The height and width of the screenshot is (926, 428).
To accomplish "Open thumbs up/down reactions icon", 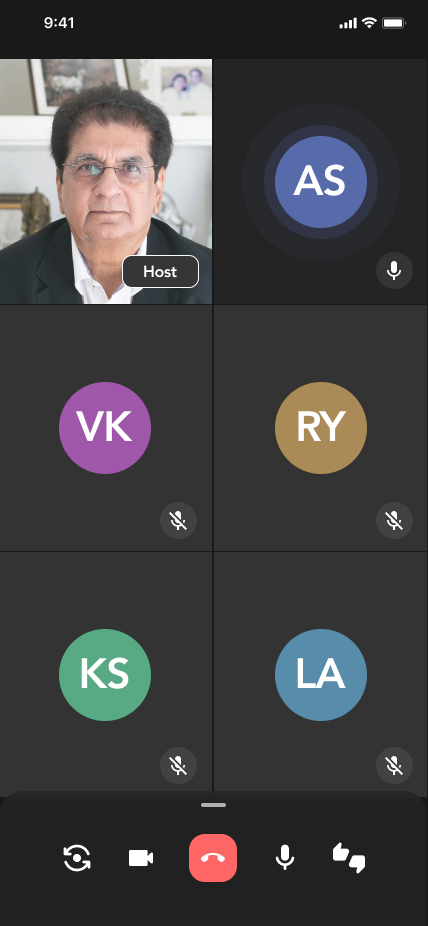I will pyautogui.click(x=349, y=858).
